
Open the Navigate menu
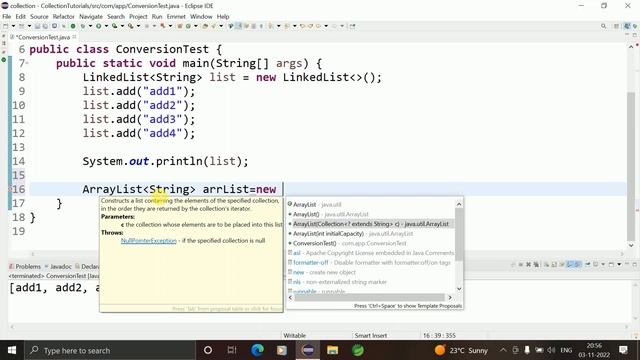91,16
